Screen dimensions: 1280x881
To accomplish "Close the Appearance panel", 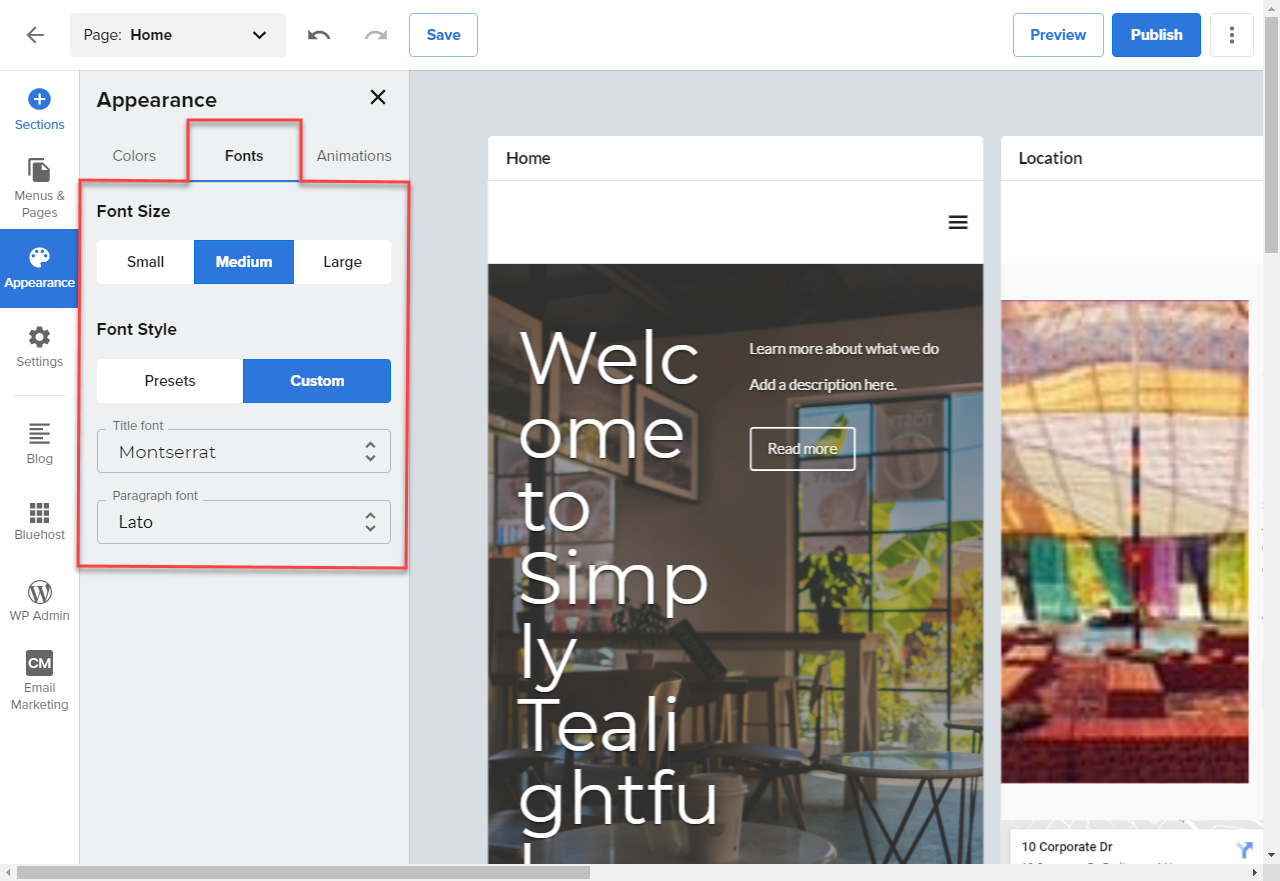I will (378, 97).
